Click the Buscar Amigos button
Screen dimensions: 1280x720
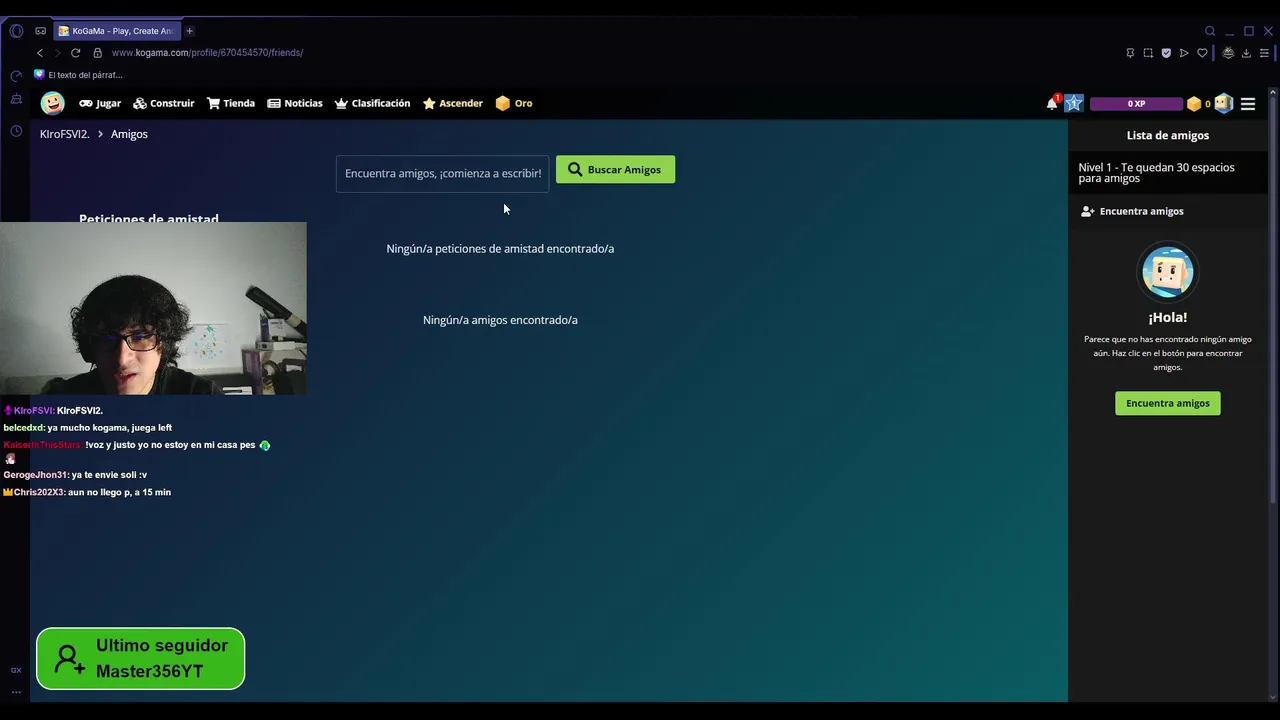click(x=615, y=170)
